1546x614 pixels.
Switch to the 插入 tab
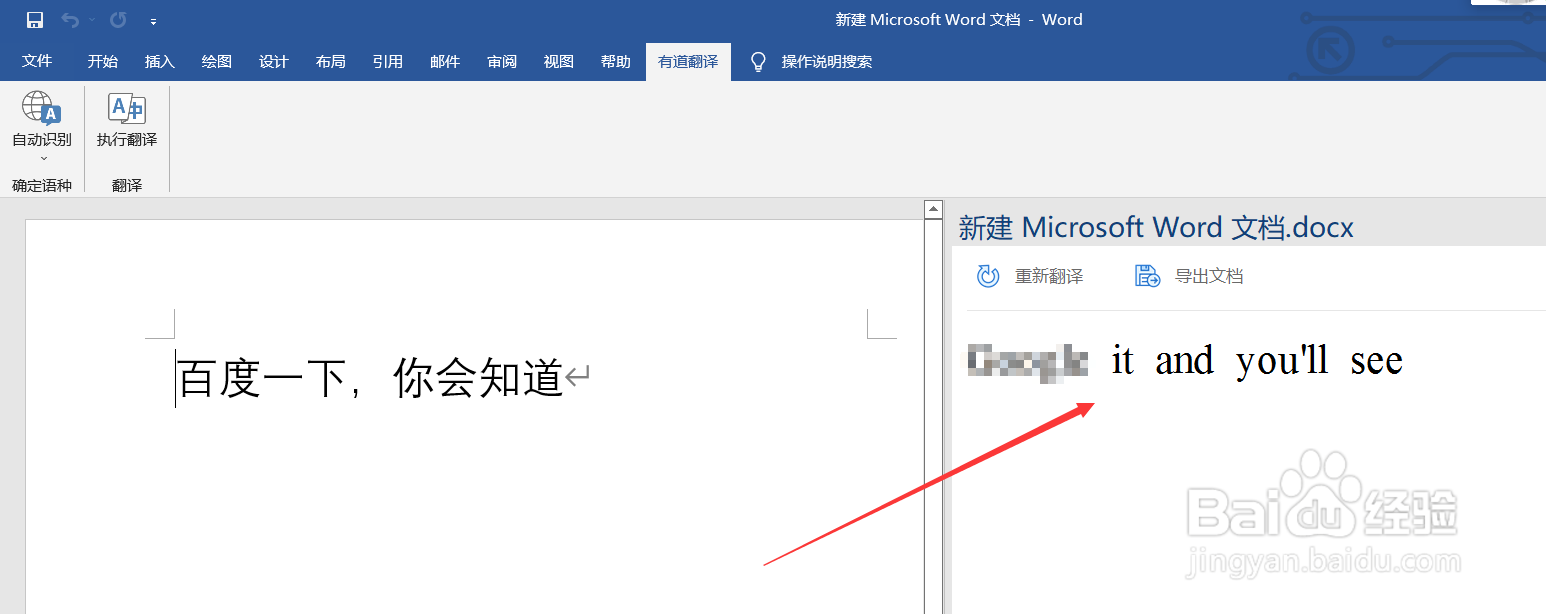click(x=160, y=61)
